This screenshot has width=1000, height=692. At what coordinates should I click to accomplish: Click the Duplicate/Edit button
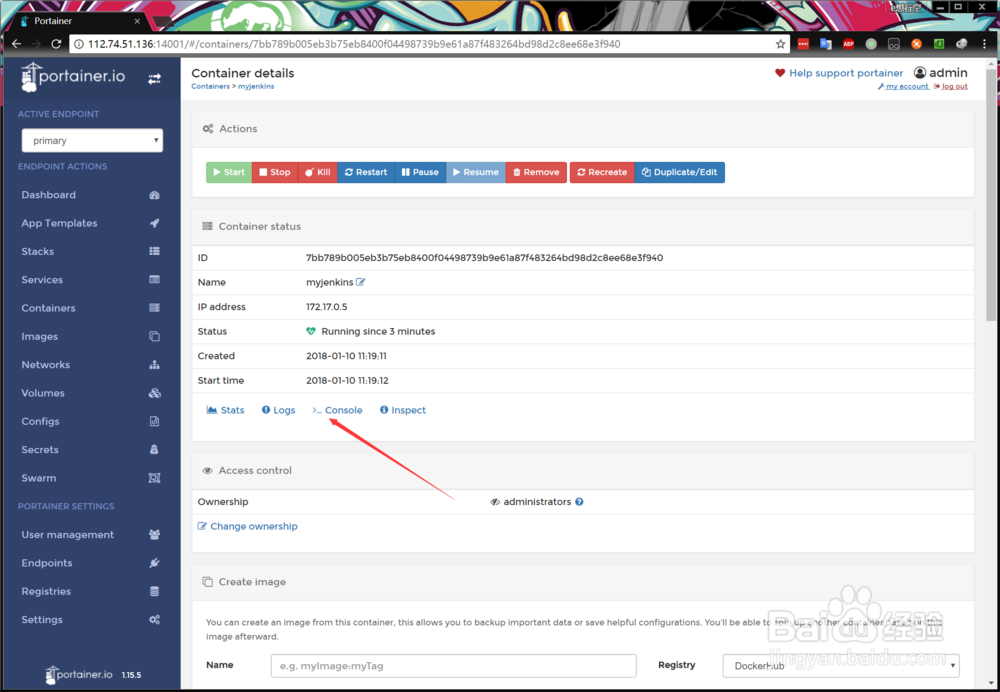click(679, 172)
